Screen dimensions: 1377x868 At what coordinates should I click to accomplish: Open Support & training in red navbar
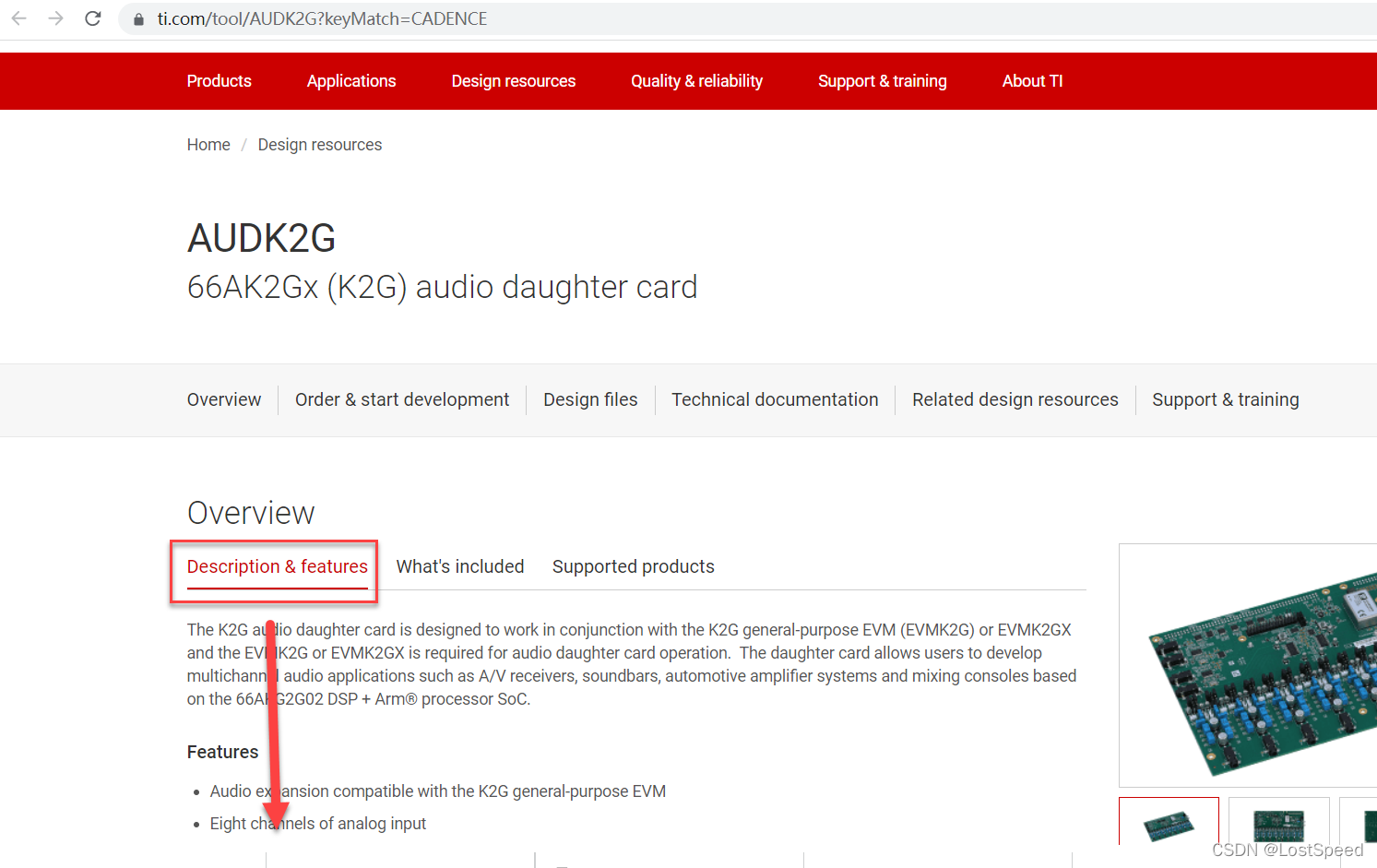pos(882,81)
